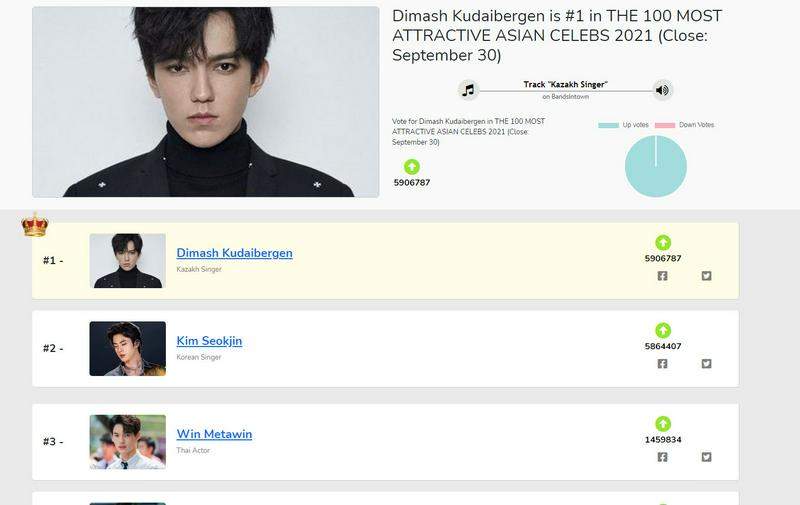Share Win Metawin on Twitter
The height and width of the screenshot is (505, 800).
pyautogui.click(x=706, y=457)
